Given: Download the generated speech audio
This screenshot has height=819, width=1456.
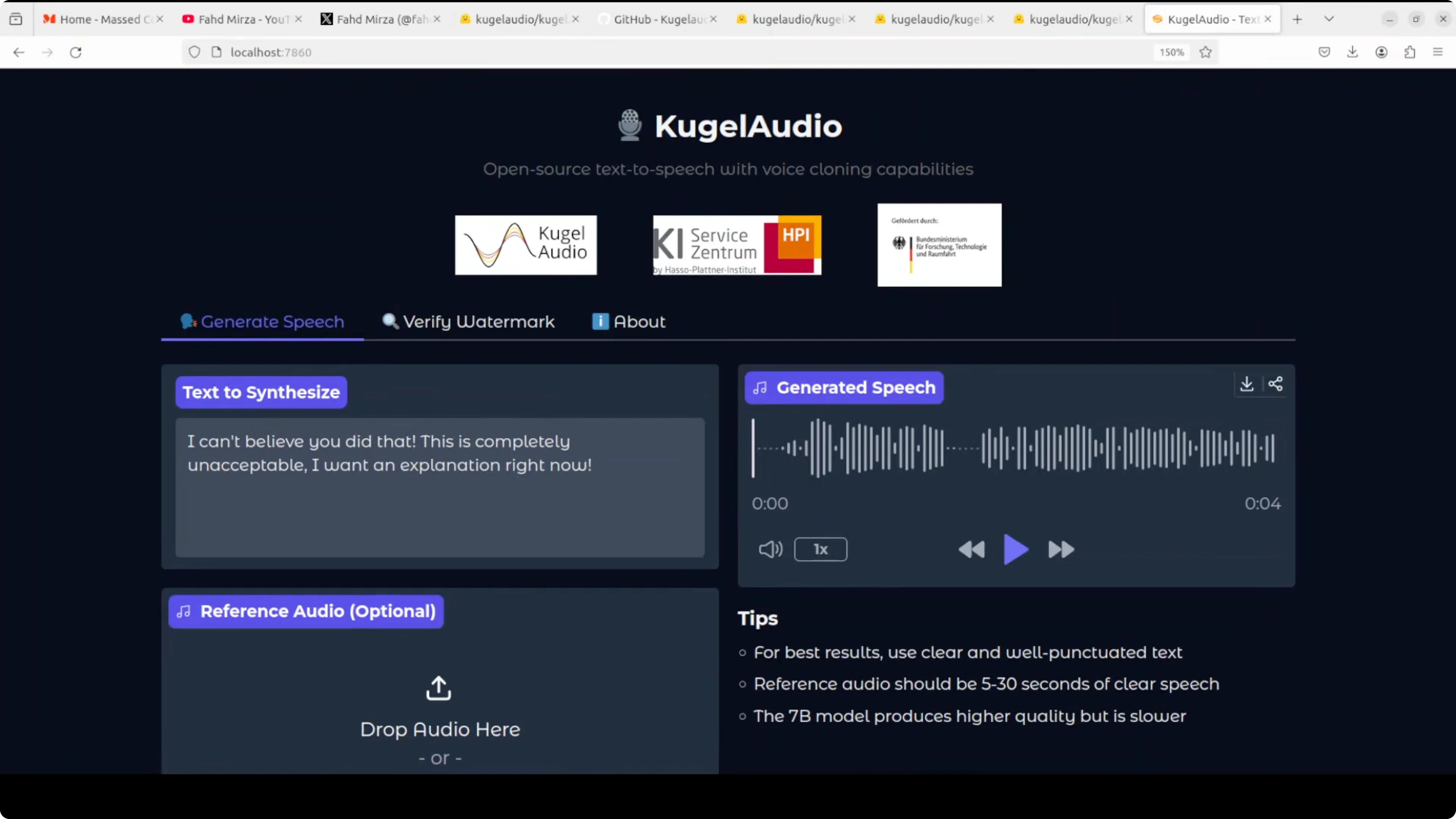Looking at the screenshot, I should pyautogui.click(x=1246, y=384).
